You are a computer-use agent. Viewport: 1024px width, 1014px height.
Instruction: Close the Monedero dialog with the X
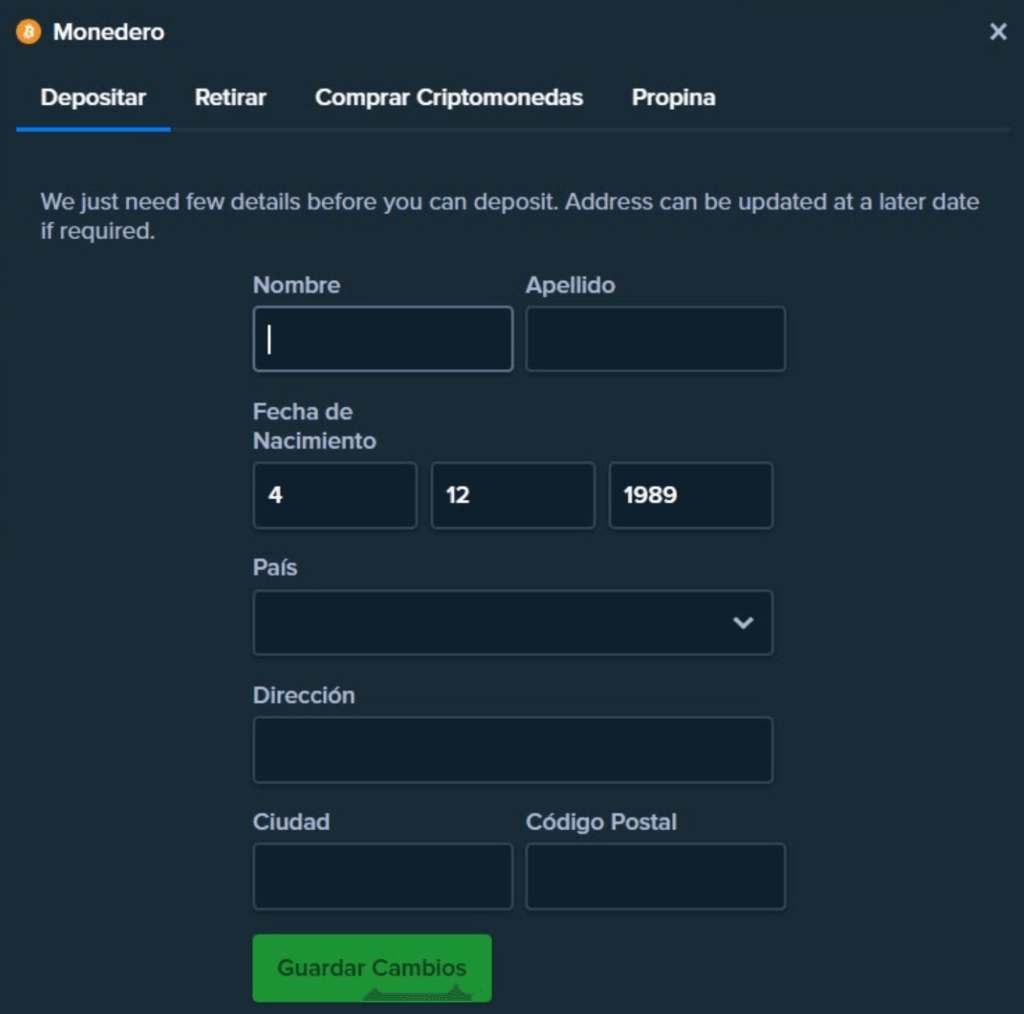pyautogui.click(x=997, y=31)
